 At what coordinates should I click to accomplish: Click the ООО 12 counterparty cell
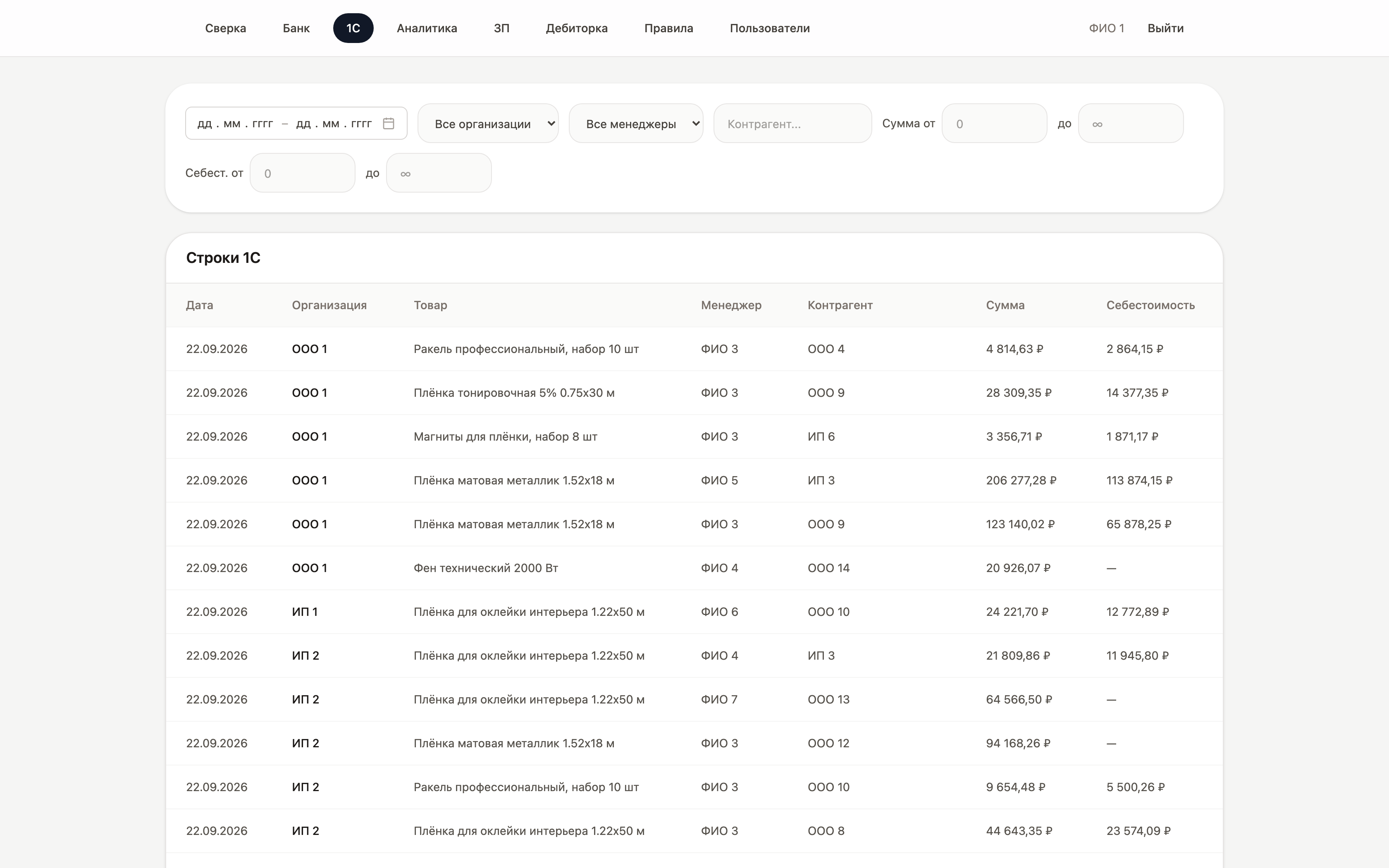point(828,744)
